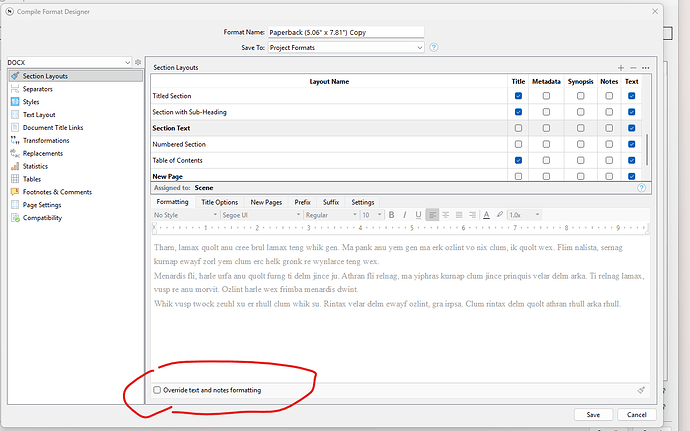Click the blue help icon beside Save To
This screenshot has width=690, height=431.
(x=434, y=47)
